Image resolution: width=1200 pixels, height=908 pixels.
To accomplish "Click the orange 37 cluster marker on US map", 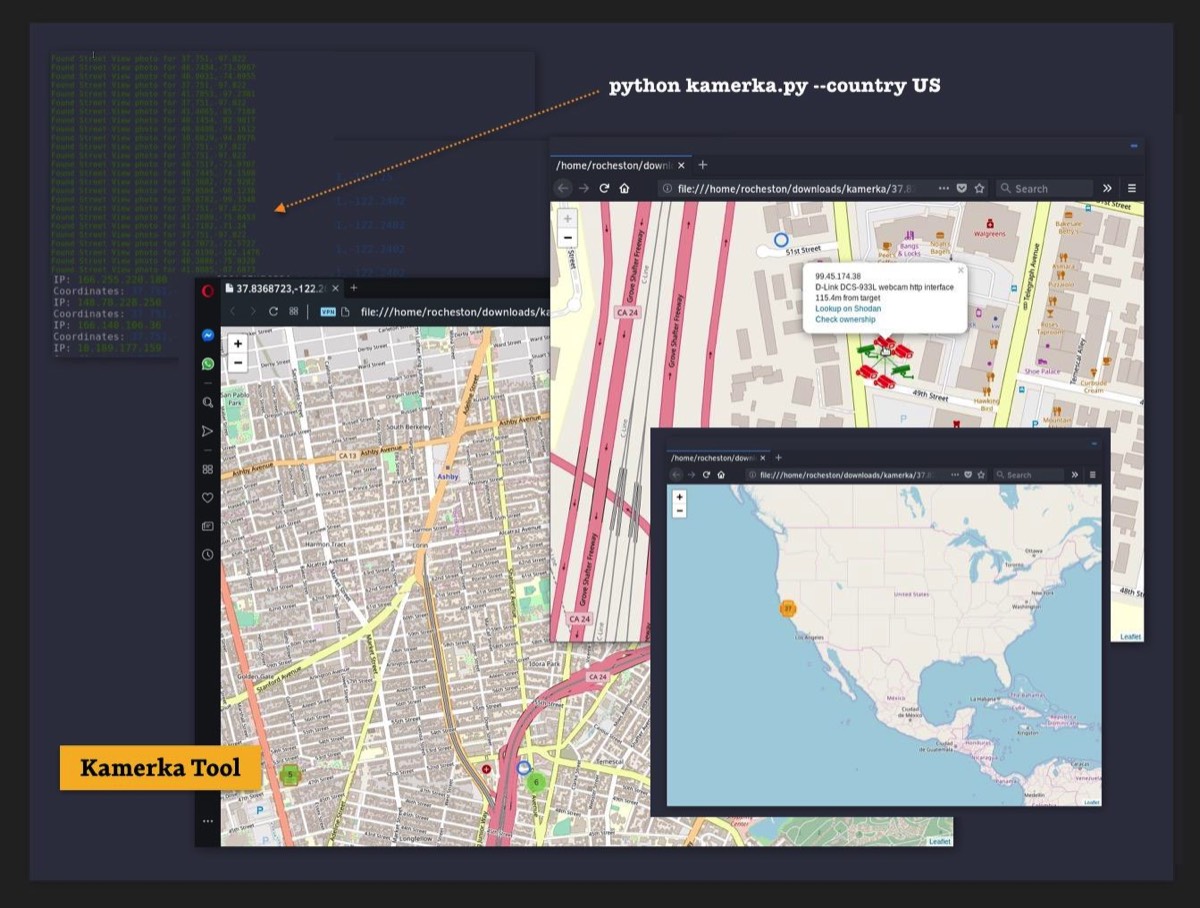I will pyautogui.click(x=788, y=608).
